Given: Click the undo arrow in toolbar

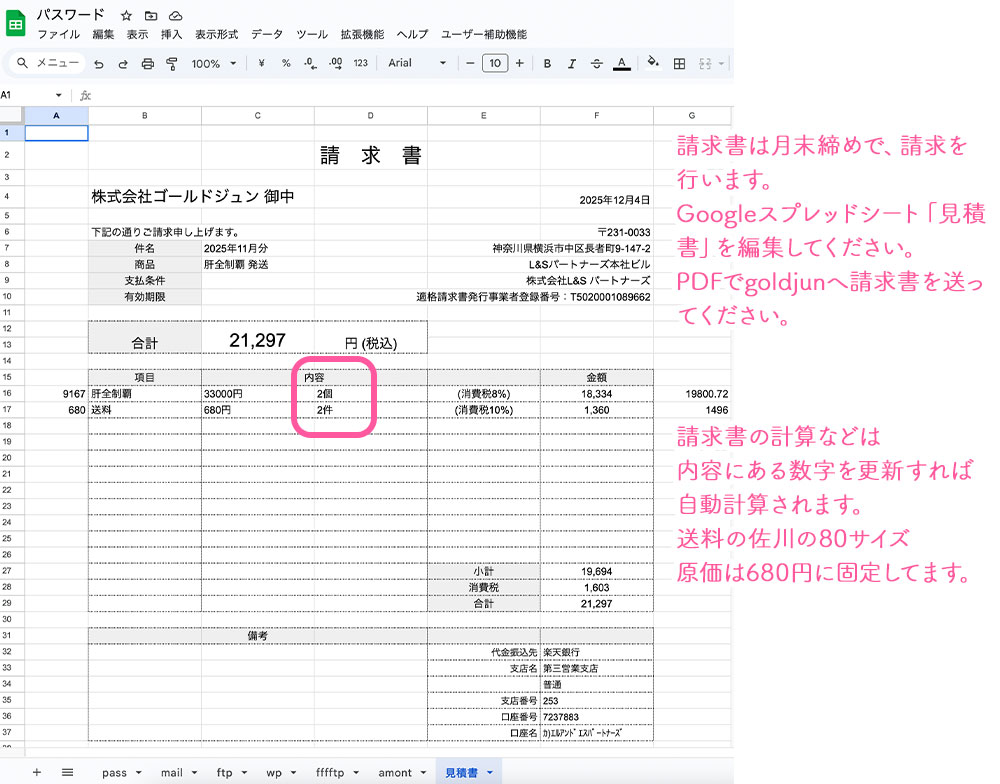Looking at the screenshot, I should pos(98,63).
